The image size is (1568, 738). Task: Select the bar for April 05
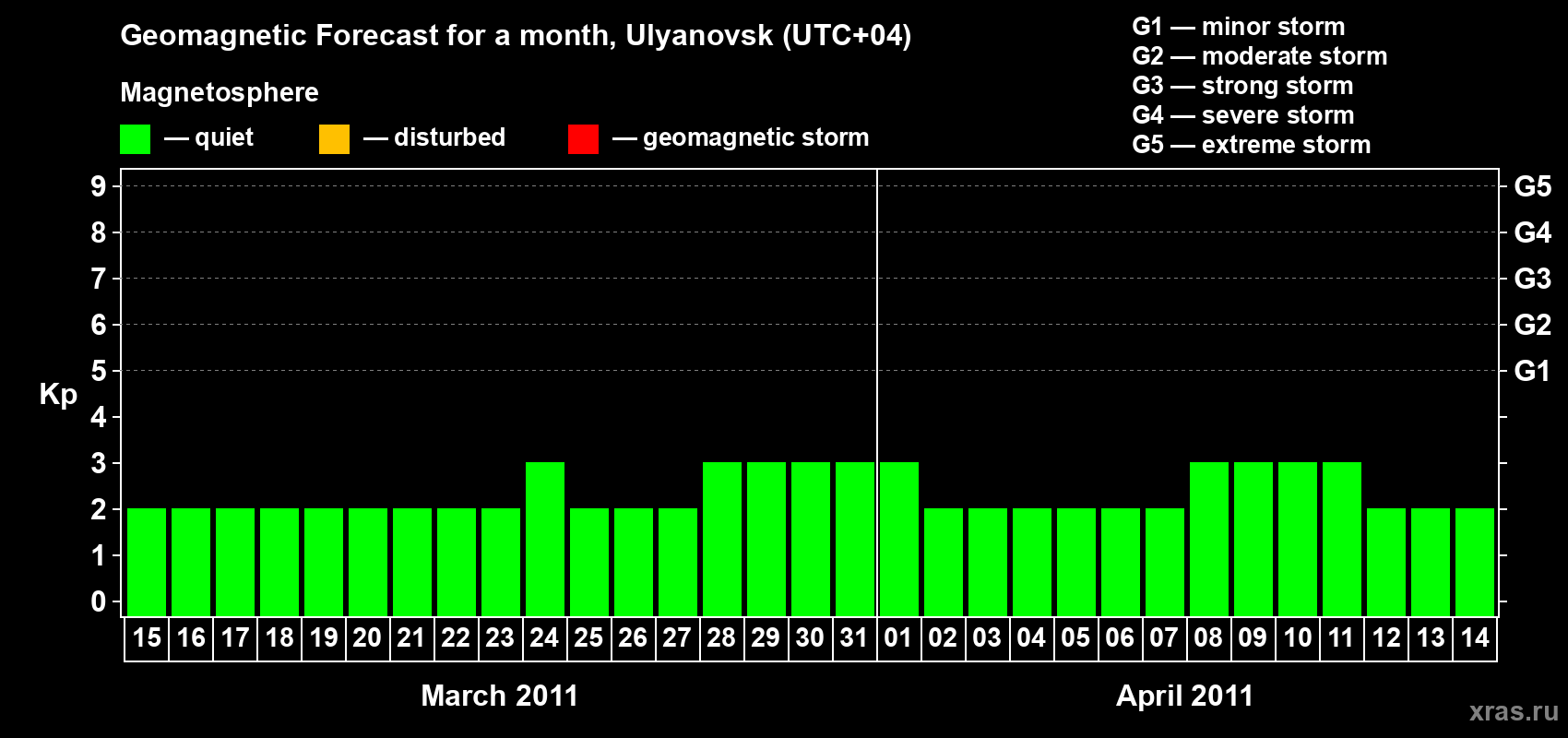click(1076, 562)
